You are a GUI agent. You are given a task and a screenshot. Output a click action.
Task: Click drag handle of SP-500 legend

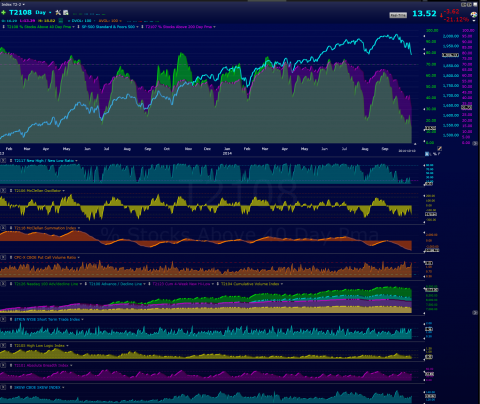(x=79, y=27)
